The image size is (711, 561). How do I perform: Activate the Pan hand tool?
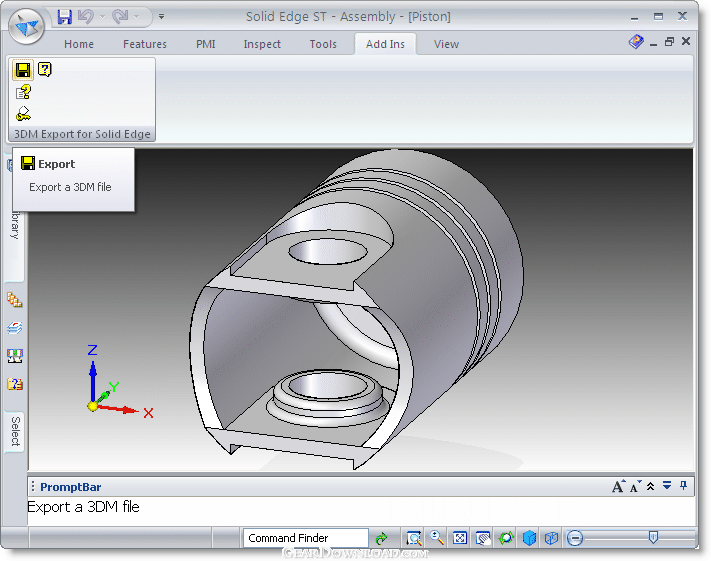(x=483, y=538)
